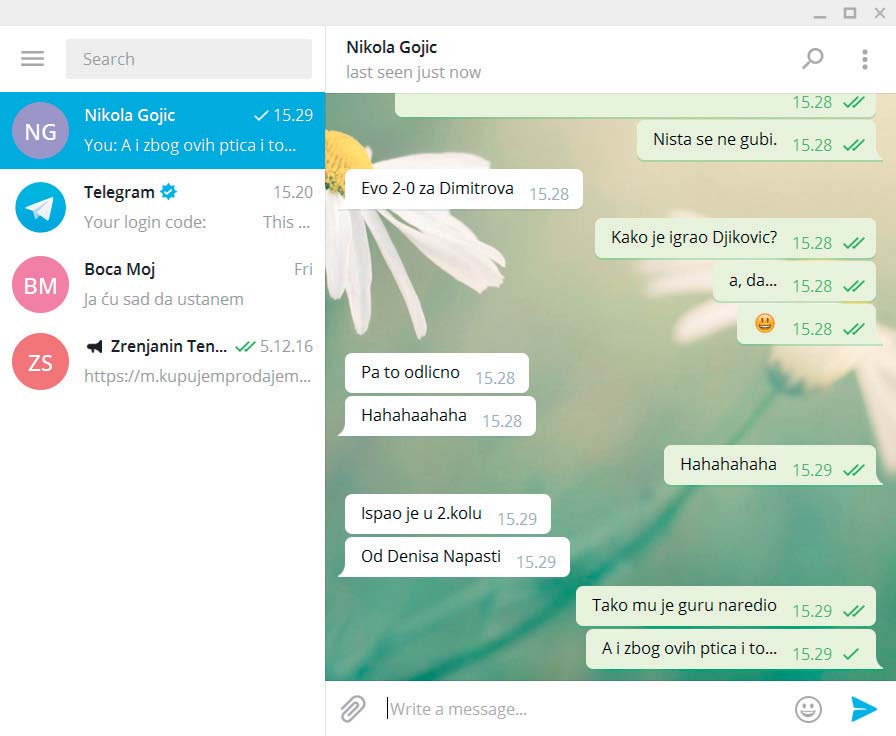Click single check on last sent message
Screen dimensions: 896x736
(851, 654)
